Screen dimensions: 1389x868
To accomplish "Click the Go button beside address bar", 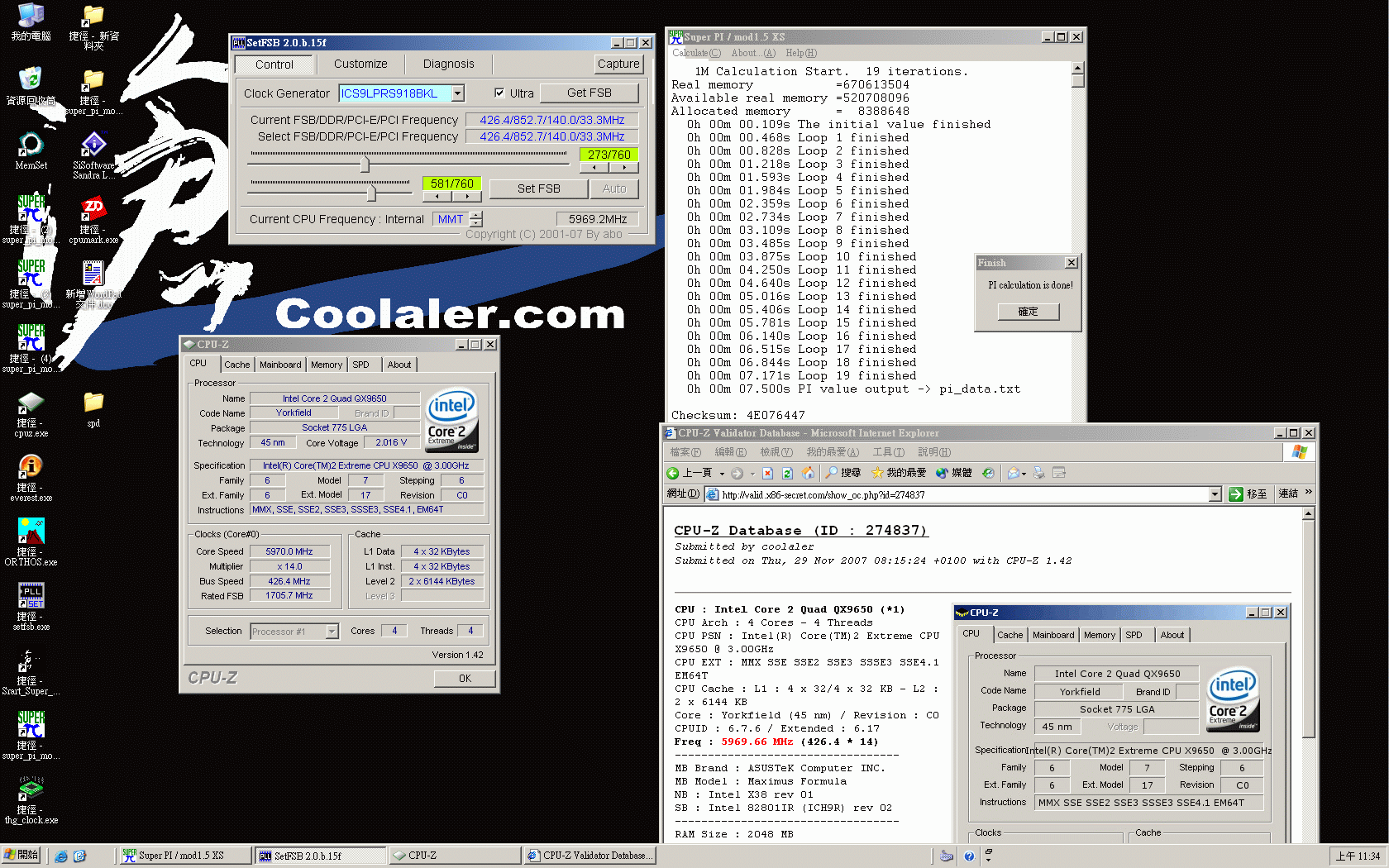I will (1248, 494).
